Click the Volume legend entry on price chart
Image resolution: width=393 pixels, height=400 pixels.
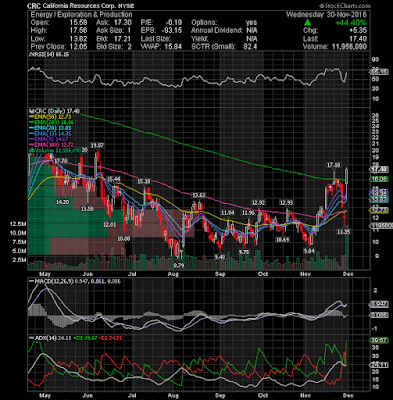[x=55, y=151]
